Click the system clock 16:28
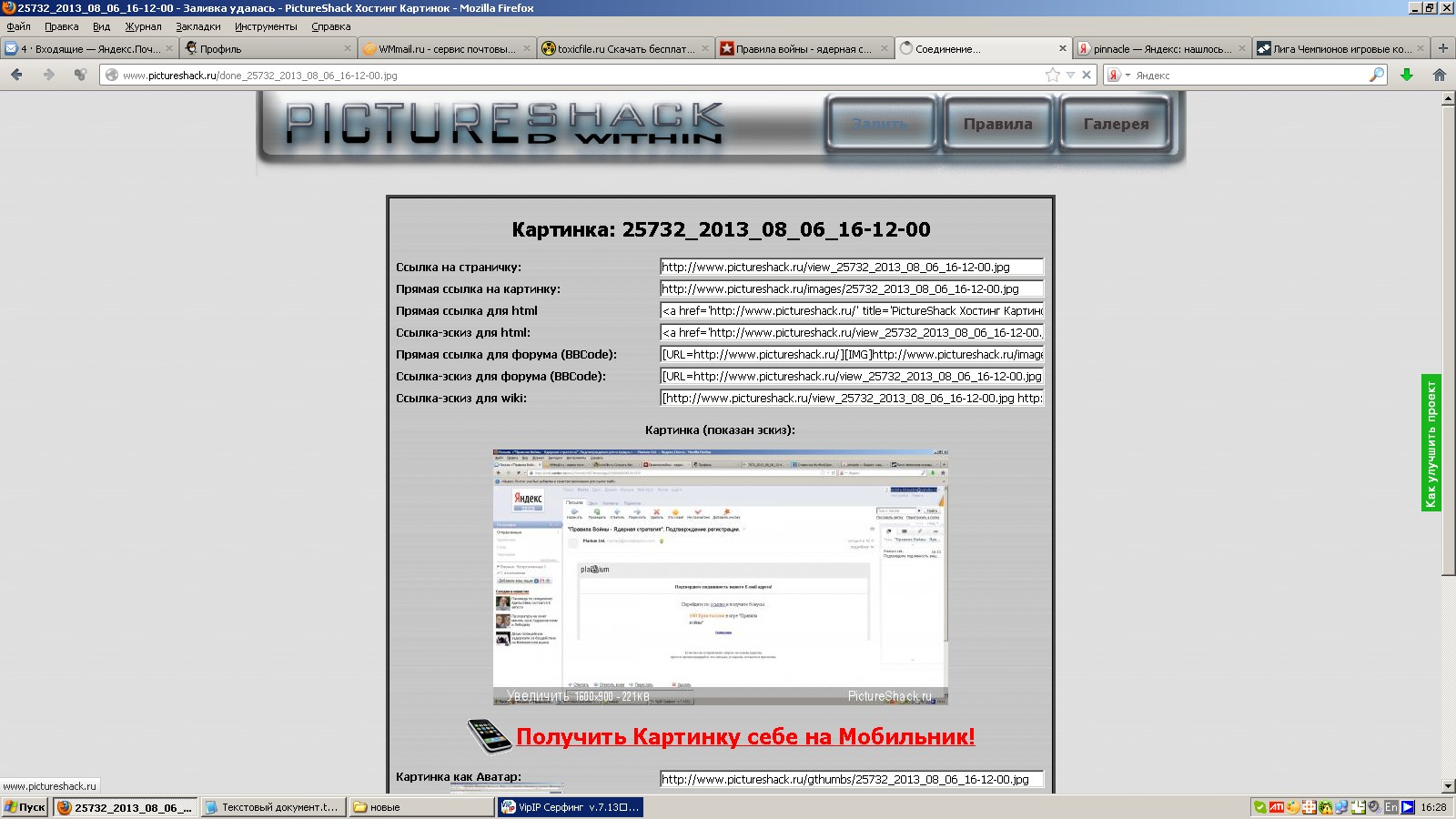Viewport: 1456px width, 819px height. point(1433,807)
